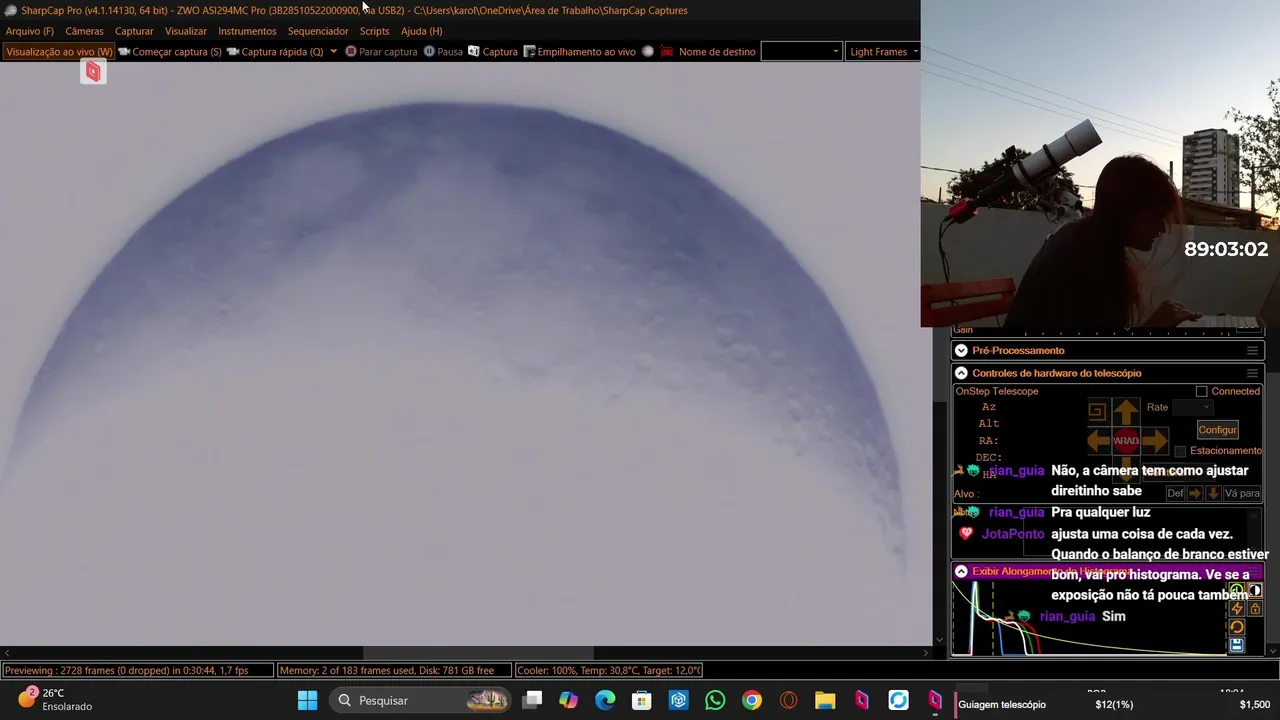Click the red PARAR stop button

pos(1126,440)
